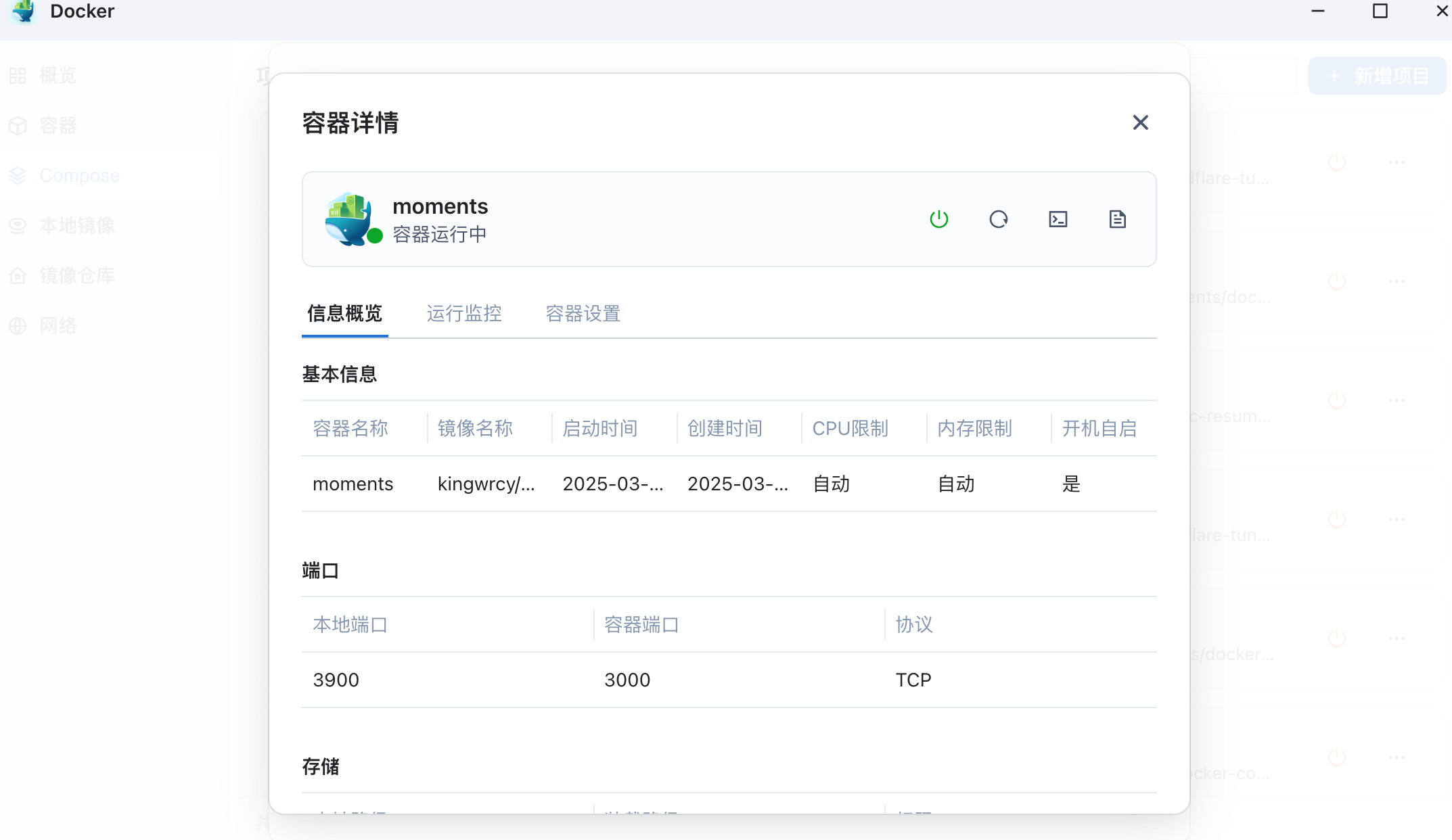1452x840 pixels.
Task: Open 概览 in the sidebar
Action: (x=58, y=75)
